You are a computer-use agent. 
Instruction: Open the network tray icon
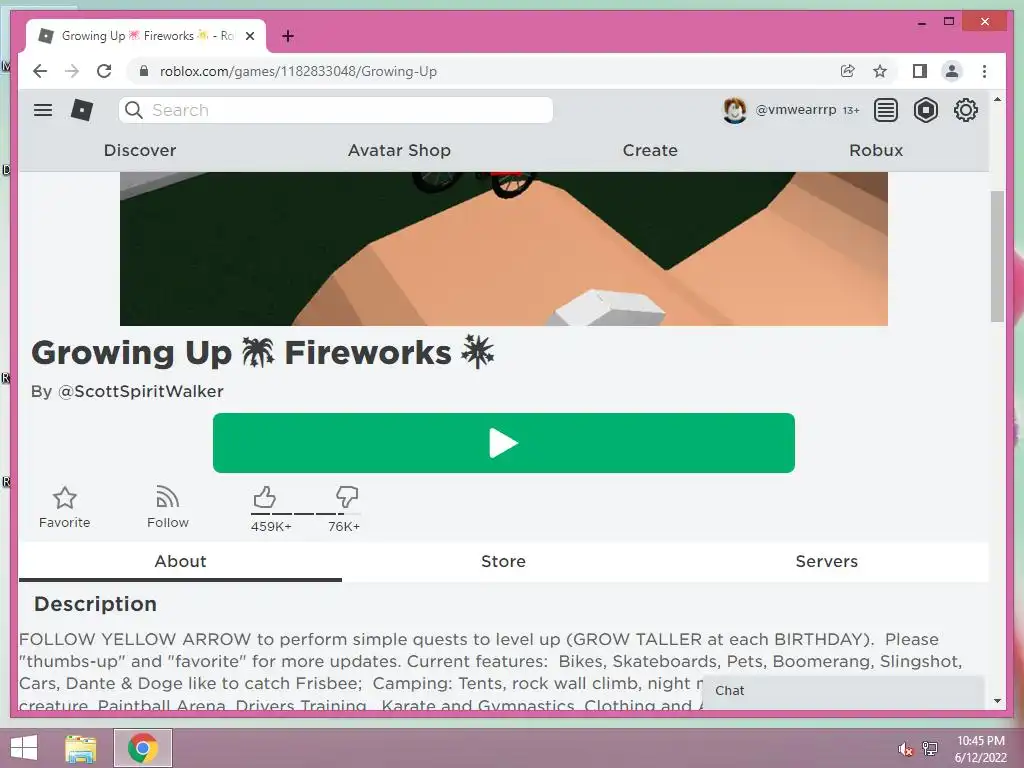pos(930,748)
